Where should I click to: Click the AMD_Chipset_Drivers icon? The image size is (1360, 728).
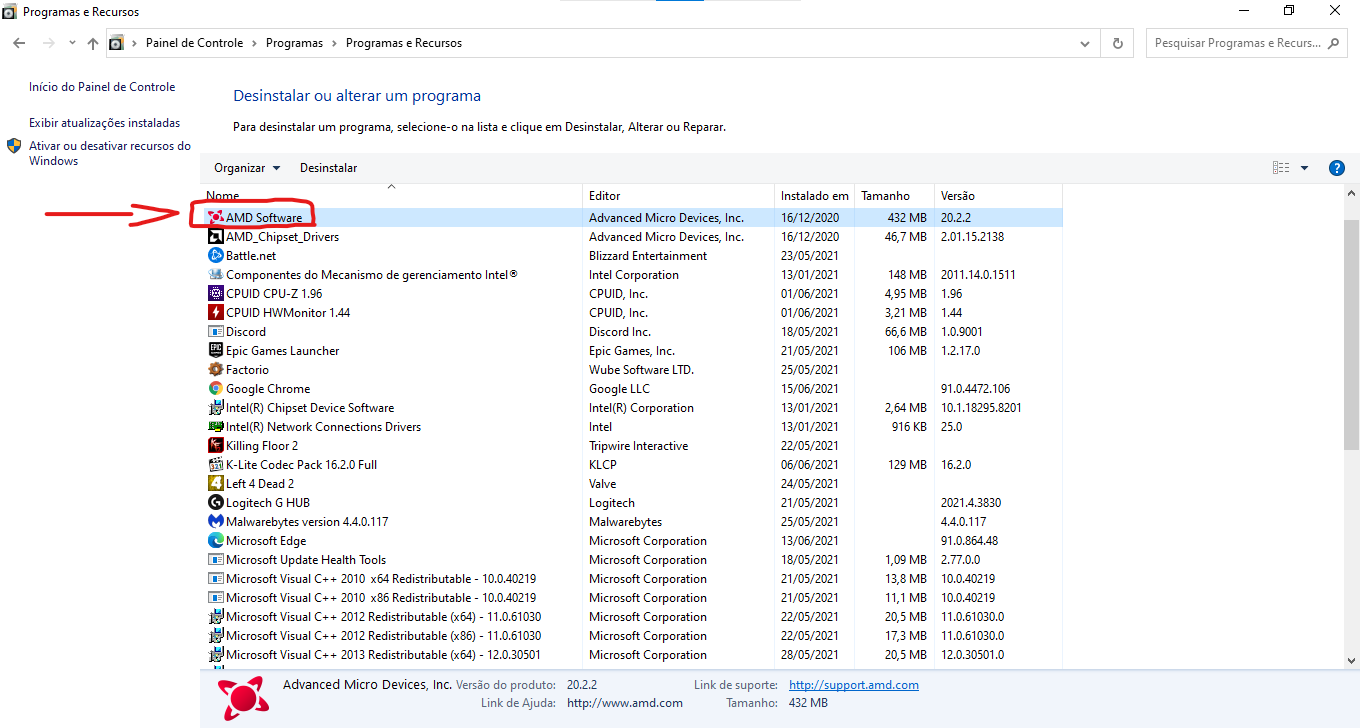click(x=215, y=237)
